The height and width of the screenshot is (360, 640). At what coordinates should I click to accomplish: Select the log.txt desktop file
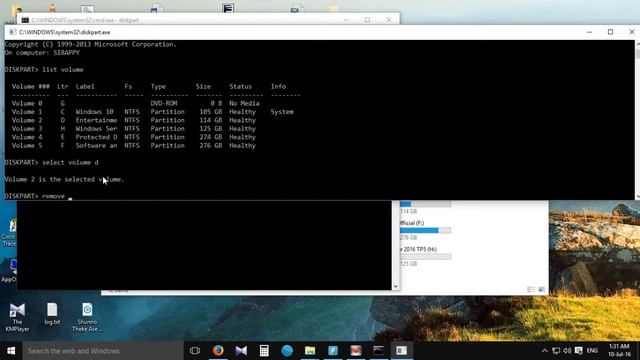[52, 313]
